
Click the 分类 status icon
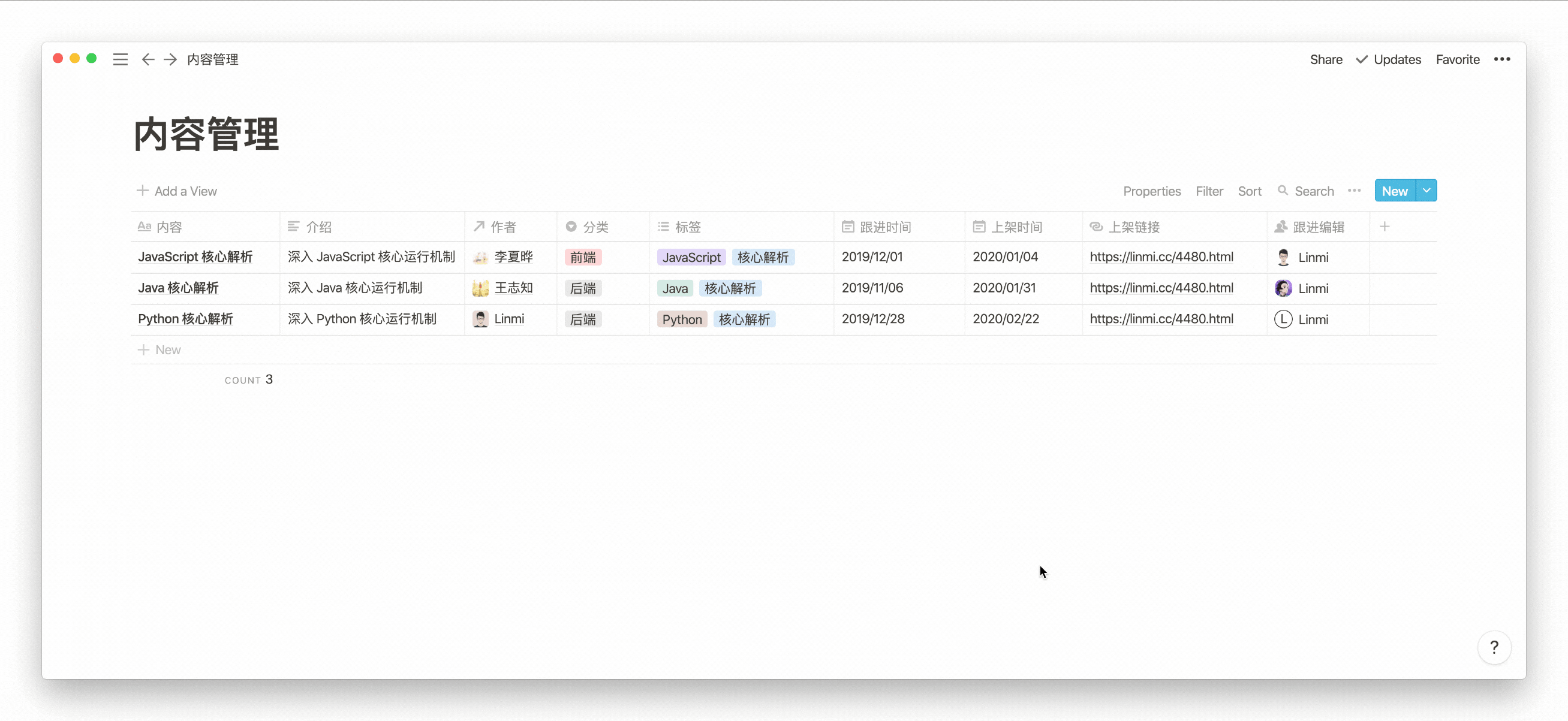tap(571, 226)
